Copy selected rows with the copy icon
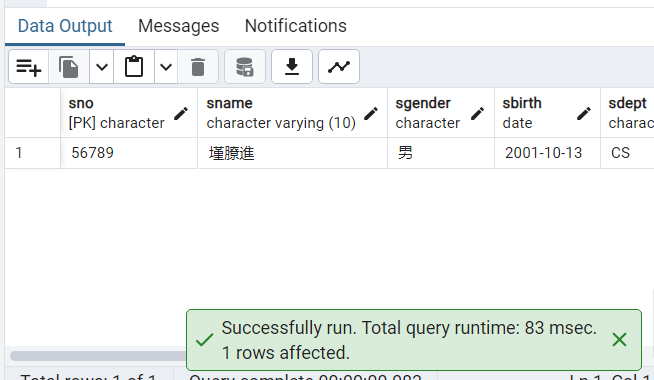Image resolution: width=654 pixels, height=380 pixels. pyautogui.click(x=69, y=67)
